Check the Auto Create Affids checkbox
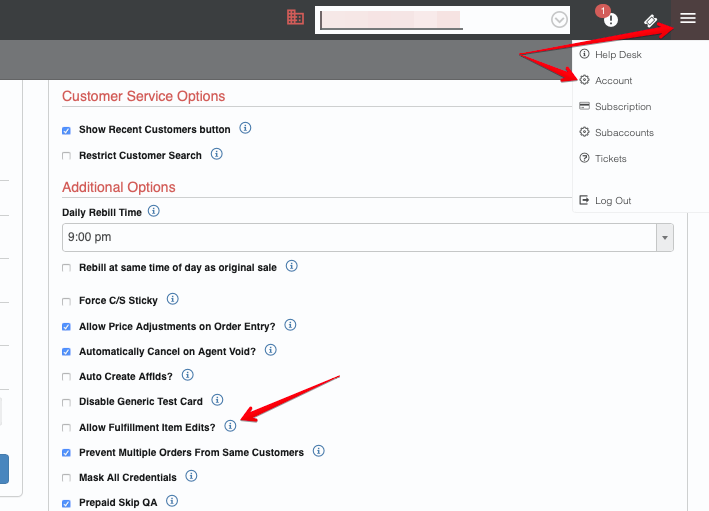709x511 pixels. tap(67, 377)
